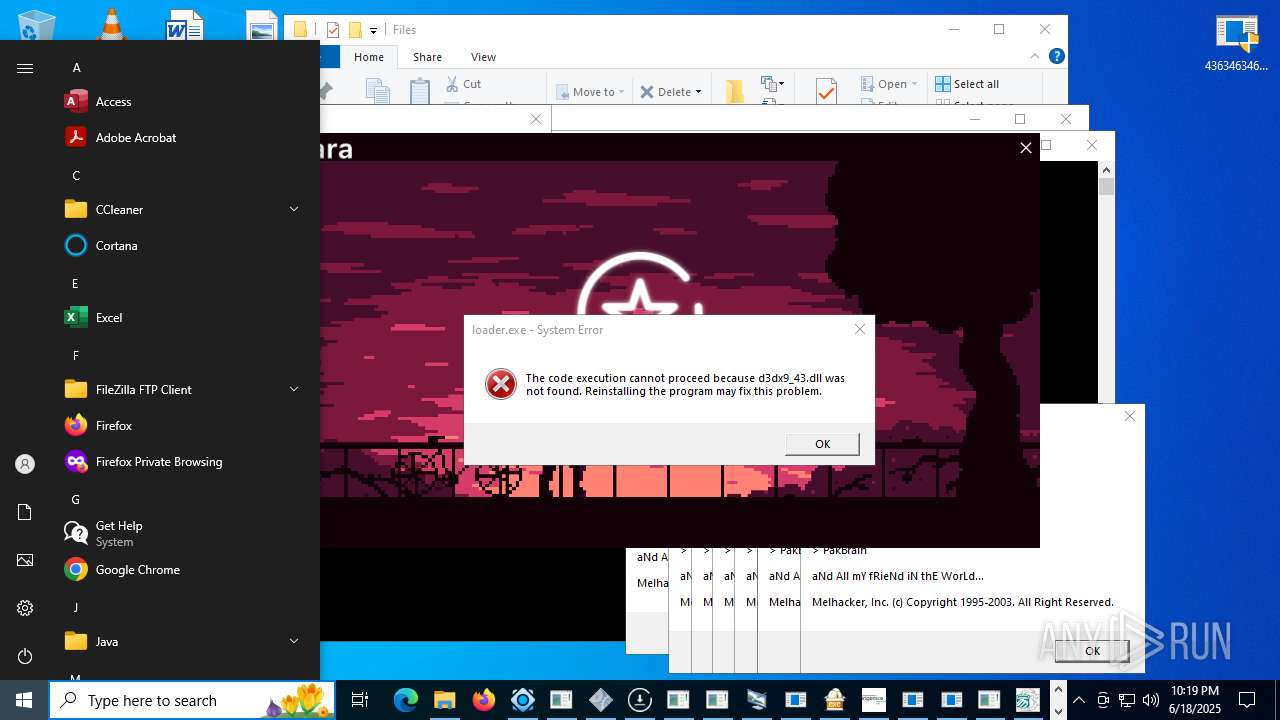This screenshot has width=1280, height=720.
Task: Switch to the Home ribbon tab in Files
Action: [368, 57]
